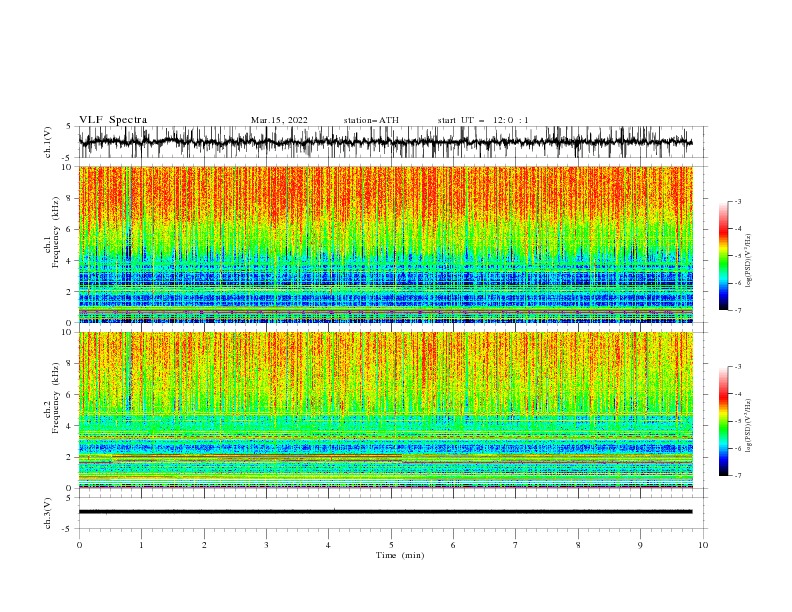Click ch.2 "Frequency (kHz)" axis label
Viewport: 792px width, 612px height.
tap(56, 398)
